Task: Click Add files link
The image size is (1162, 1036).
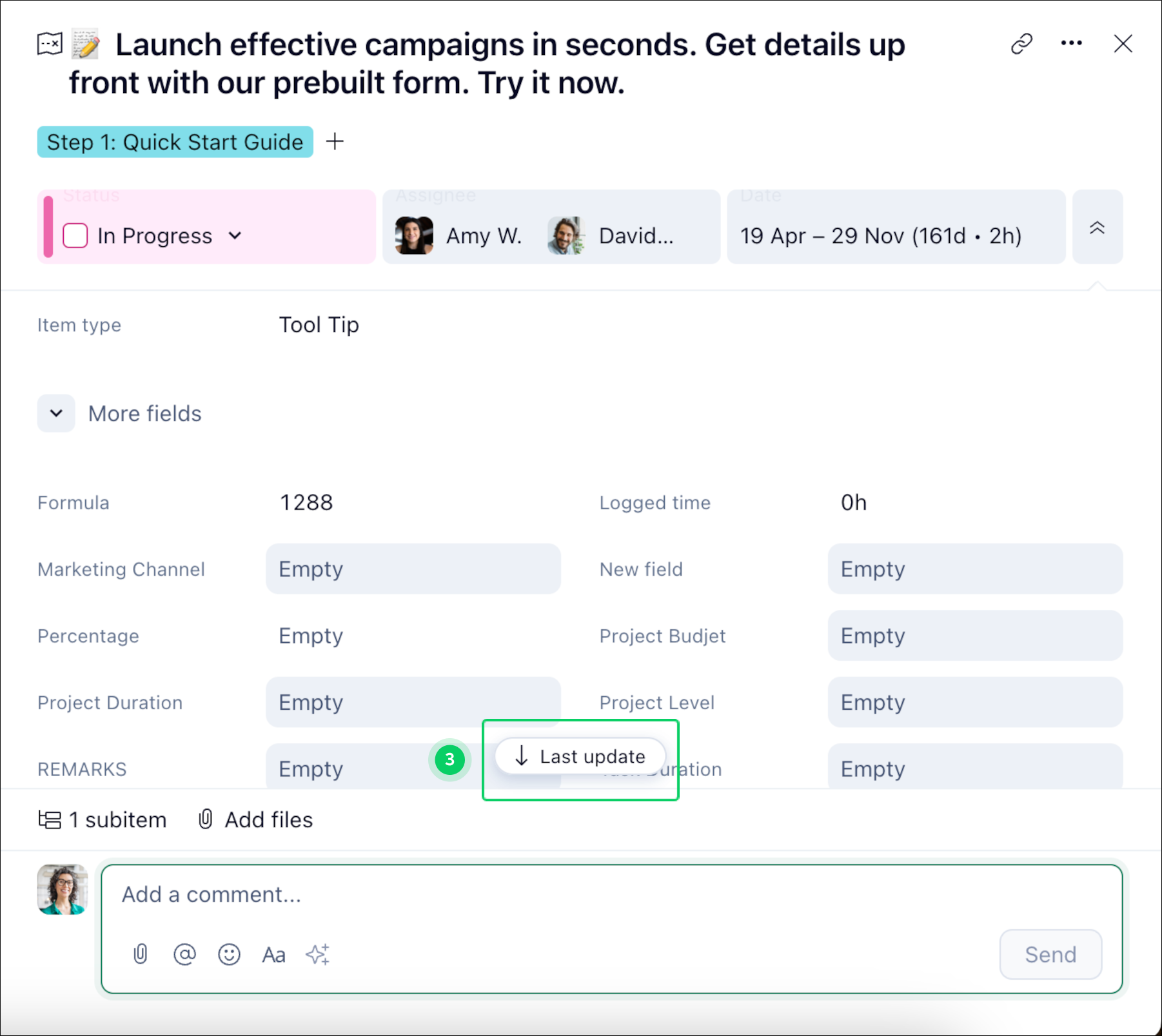Action: (255, 819)
